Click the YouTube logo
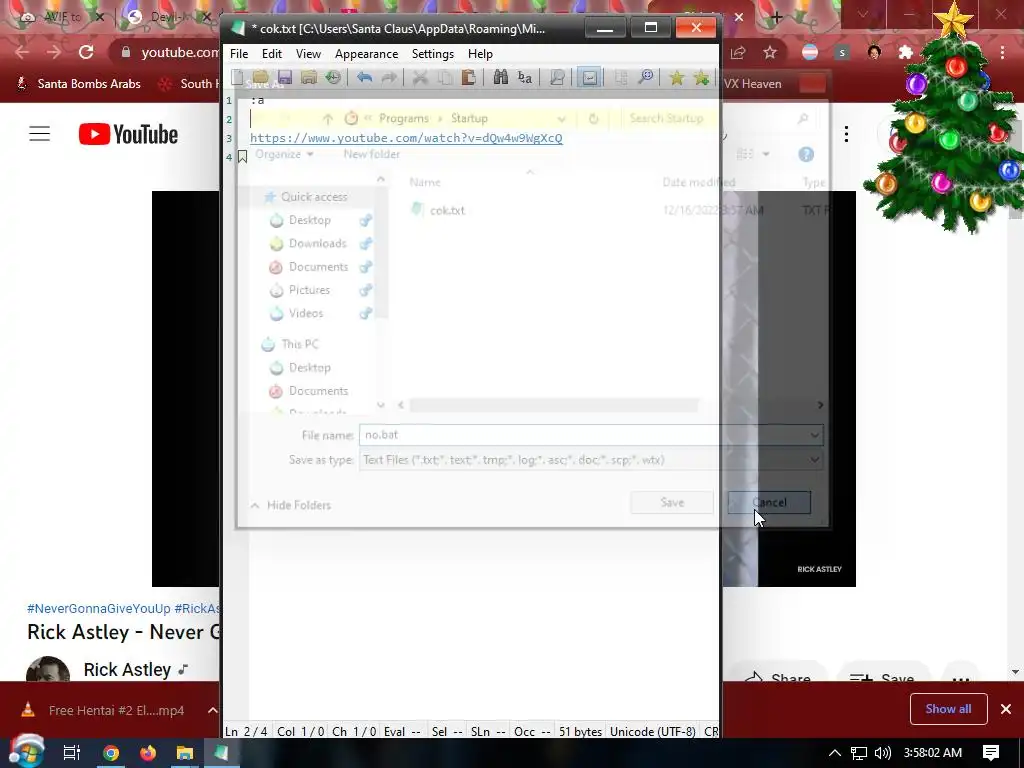 pos(128,134)
